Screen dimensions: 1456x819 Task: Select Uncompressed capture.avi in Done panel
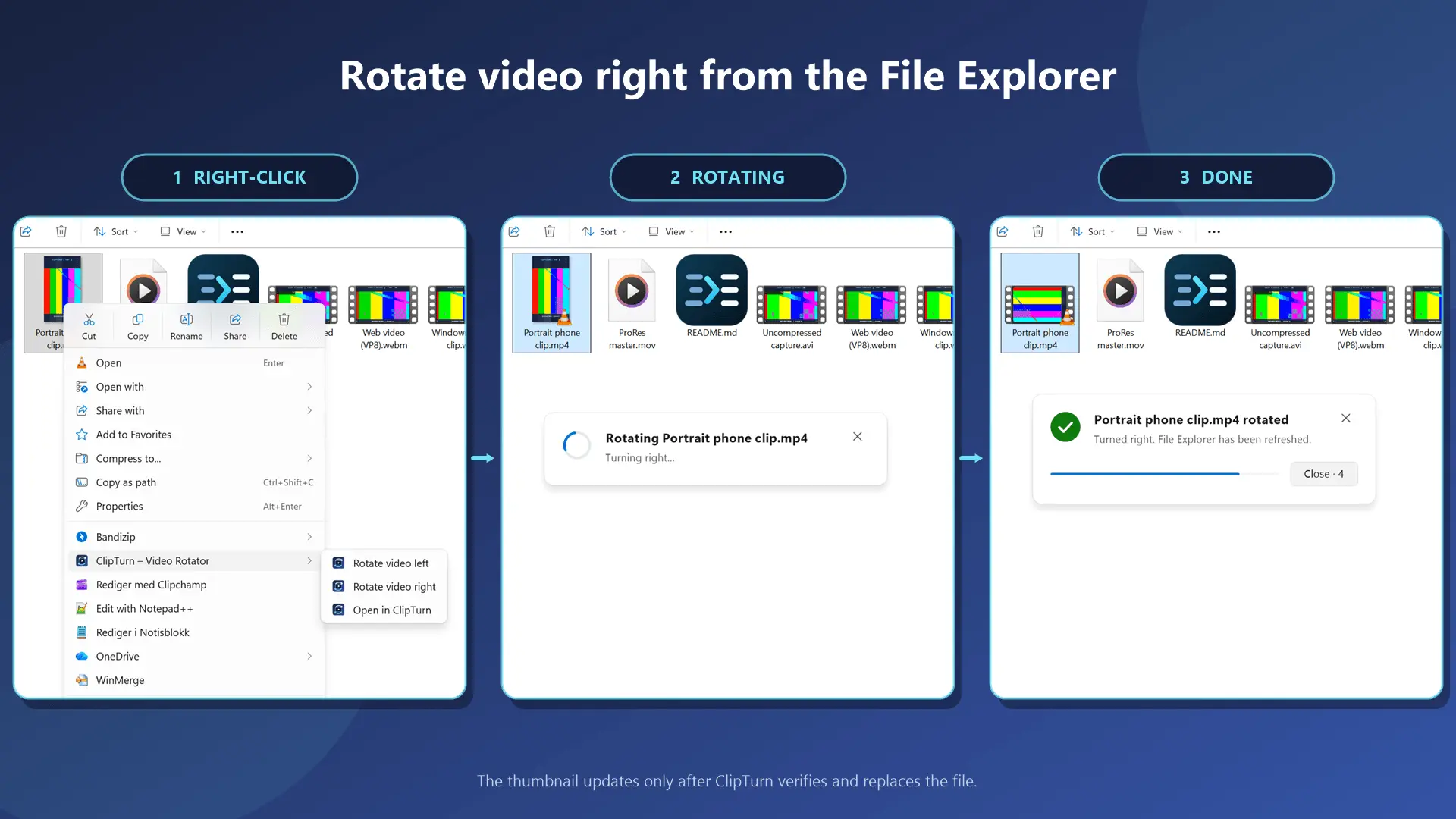click(1280, 317)
